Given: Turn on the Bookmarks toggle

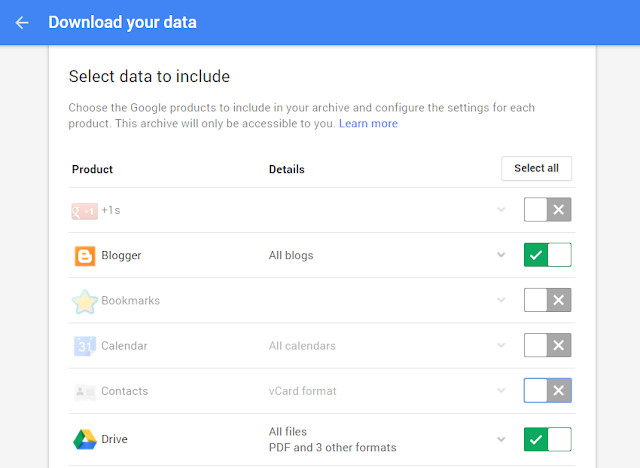Looking at the screenshot, I should [547, 300].
